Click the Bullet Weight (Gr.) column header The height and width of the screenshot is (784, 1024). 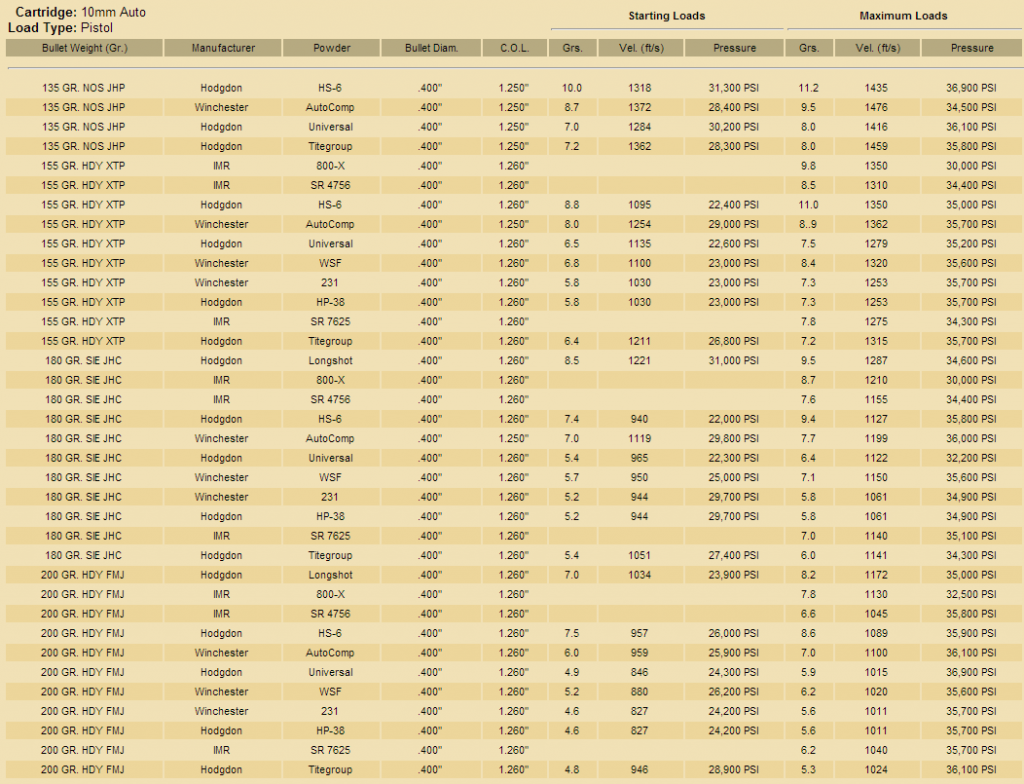click(x=84, y=48)
